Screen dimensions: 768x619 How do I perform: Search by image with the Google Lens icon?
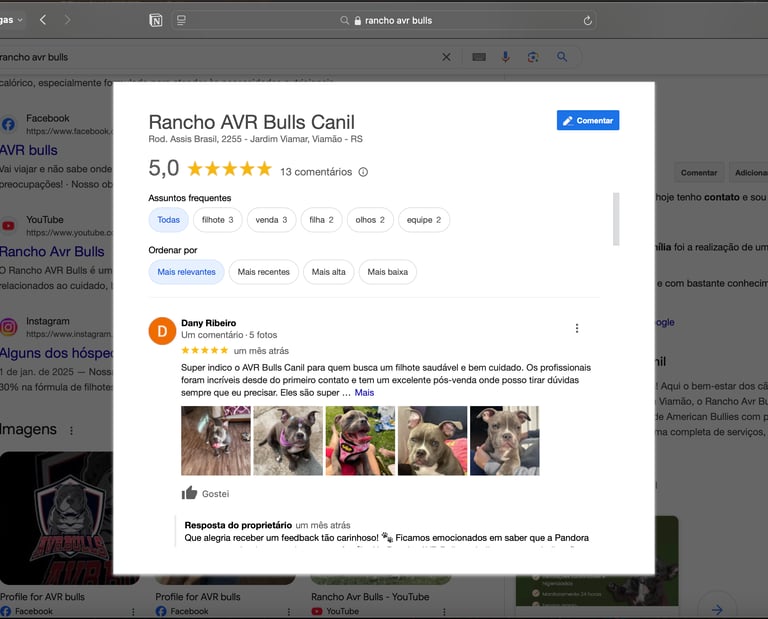tap(533, 57)
